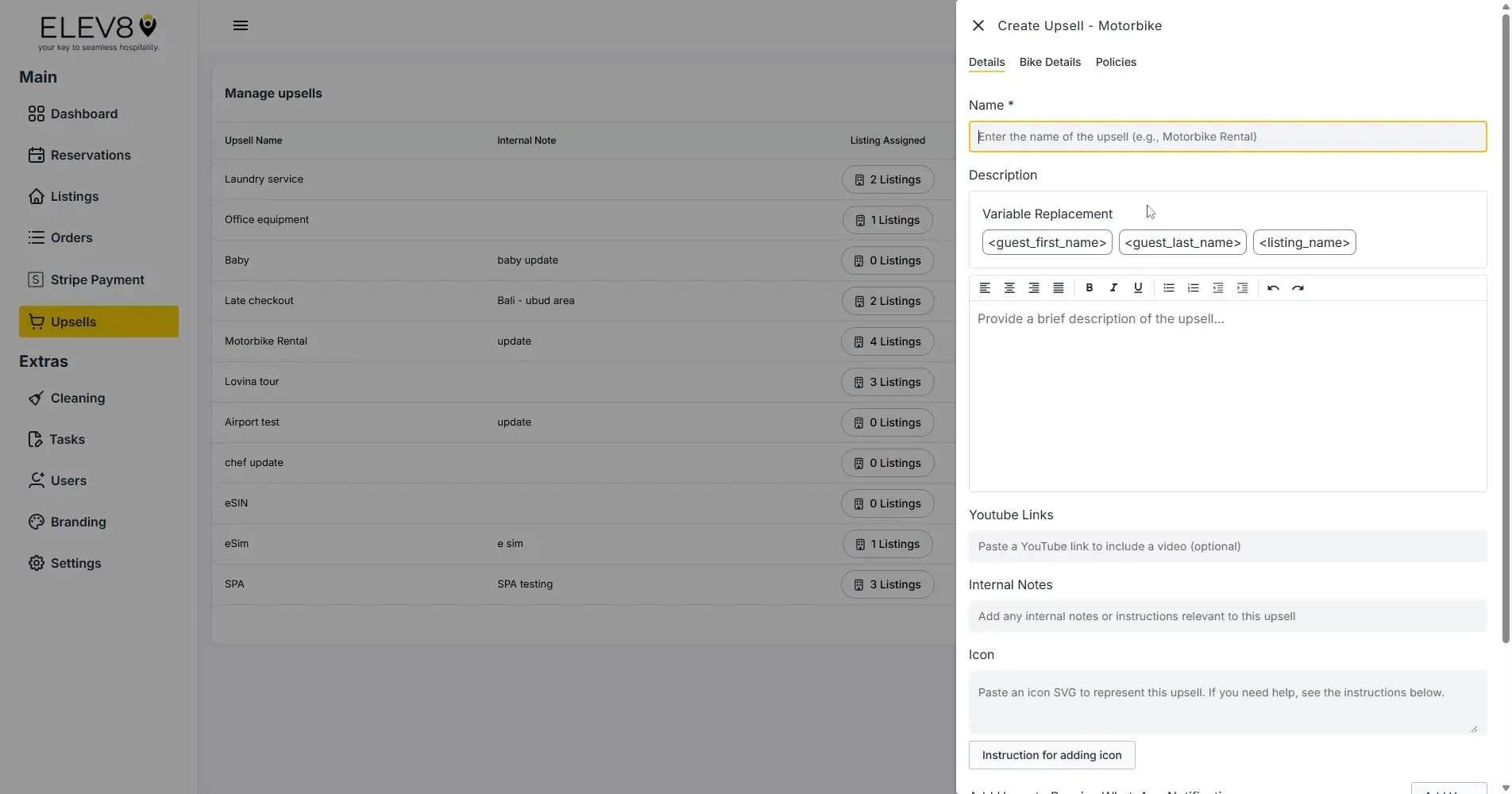Select the center align icon

click(1009, 287)
